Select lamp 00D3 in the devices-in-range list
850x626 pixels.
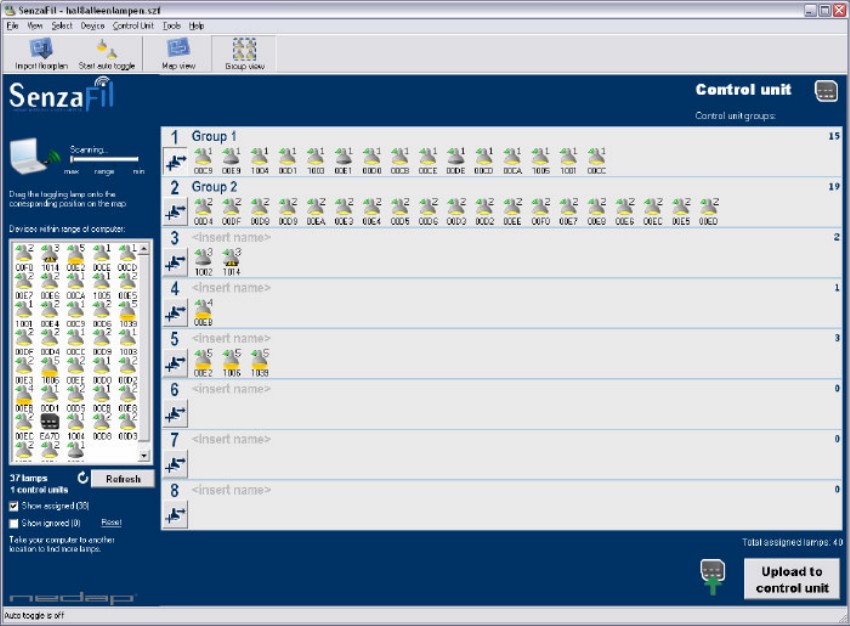(128, 425)
